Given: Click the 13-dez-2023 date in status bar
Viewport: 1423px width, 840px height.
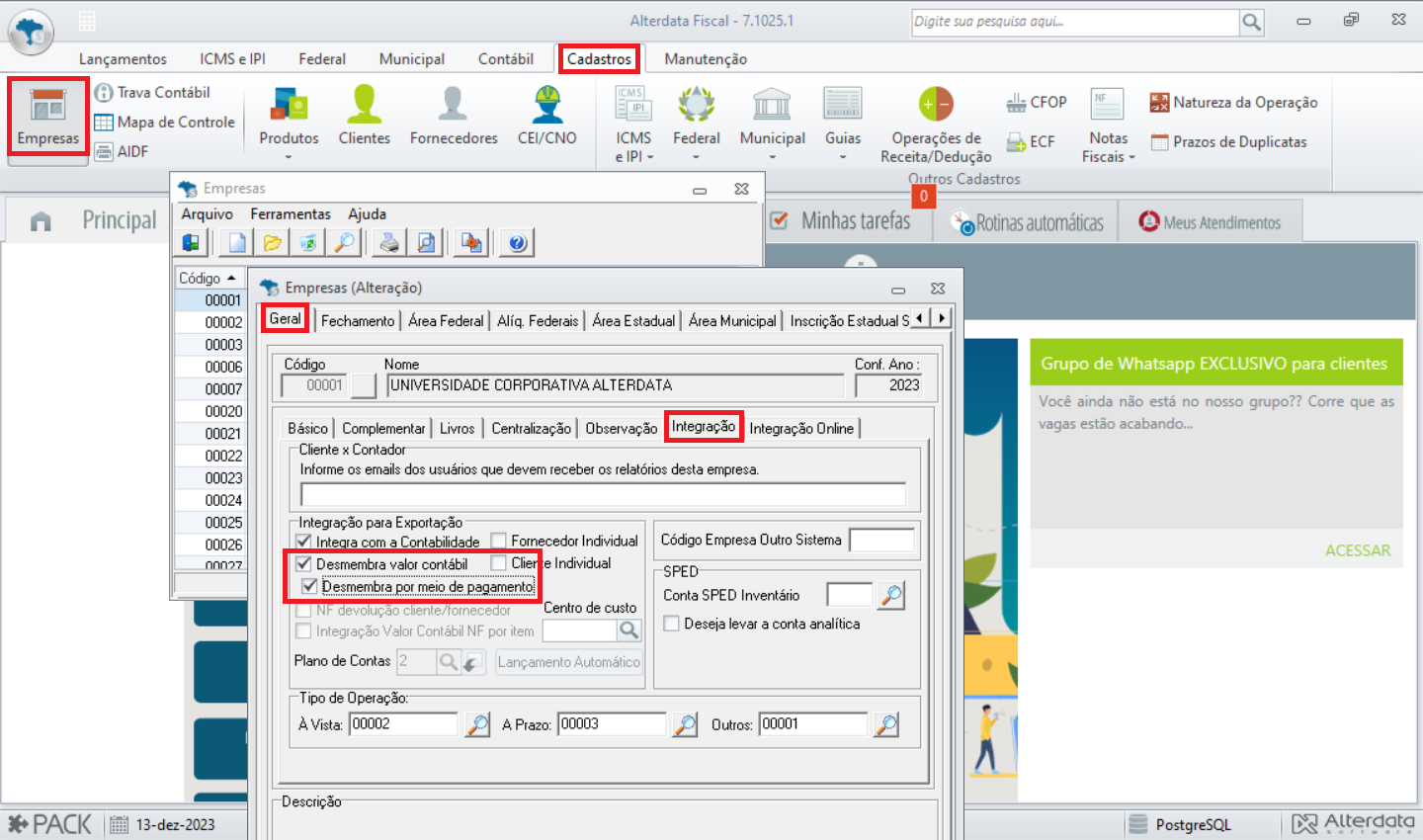Looking at the screenshot, I should tap(175, 824).
